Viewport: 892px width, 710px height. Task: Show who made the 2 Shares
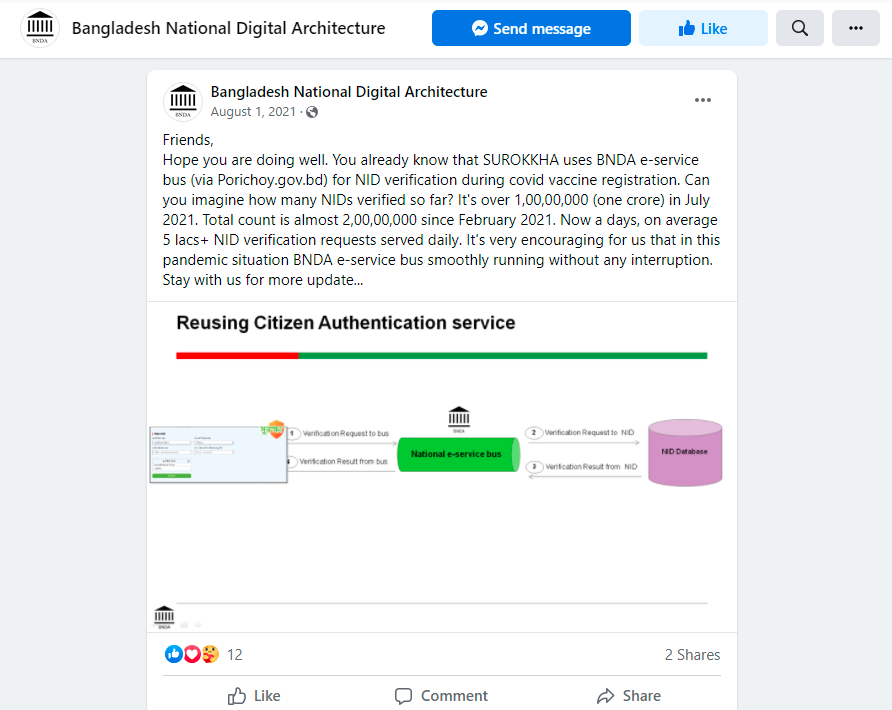(692, 655)
